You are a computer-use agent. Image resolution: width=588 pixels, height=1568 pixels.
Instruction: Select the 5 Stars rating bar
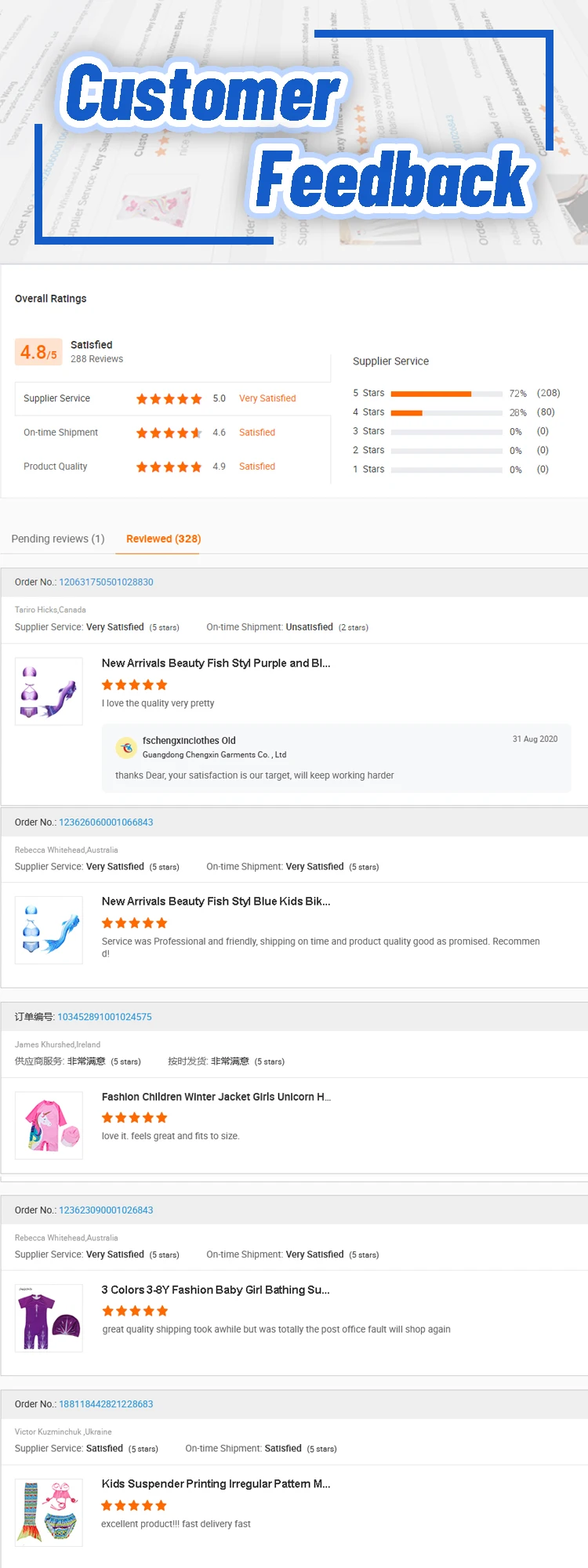(446, 394)
